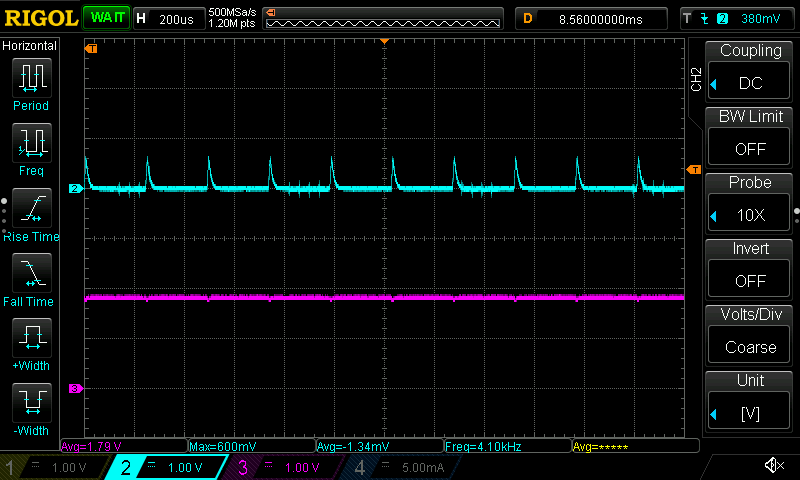Click the trigger position T marker at top-left
The image size is (800, 480).
point(91,48)
